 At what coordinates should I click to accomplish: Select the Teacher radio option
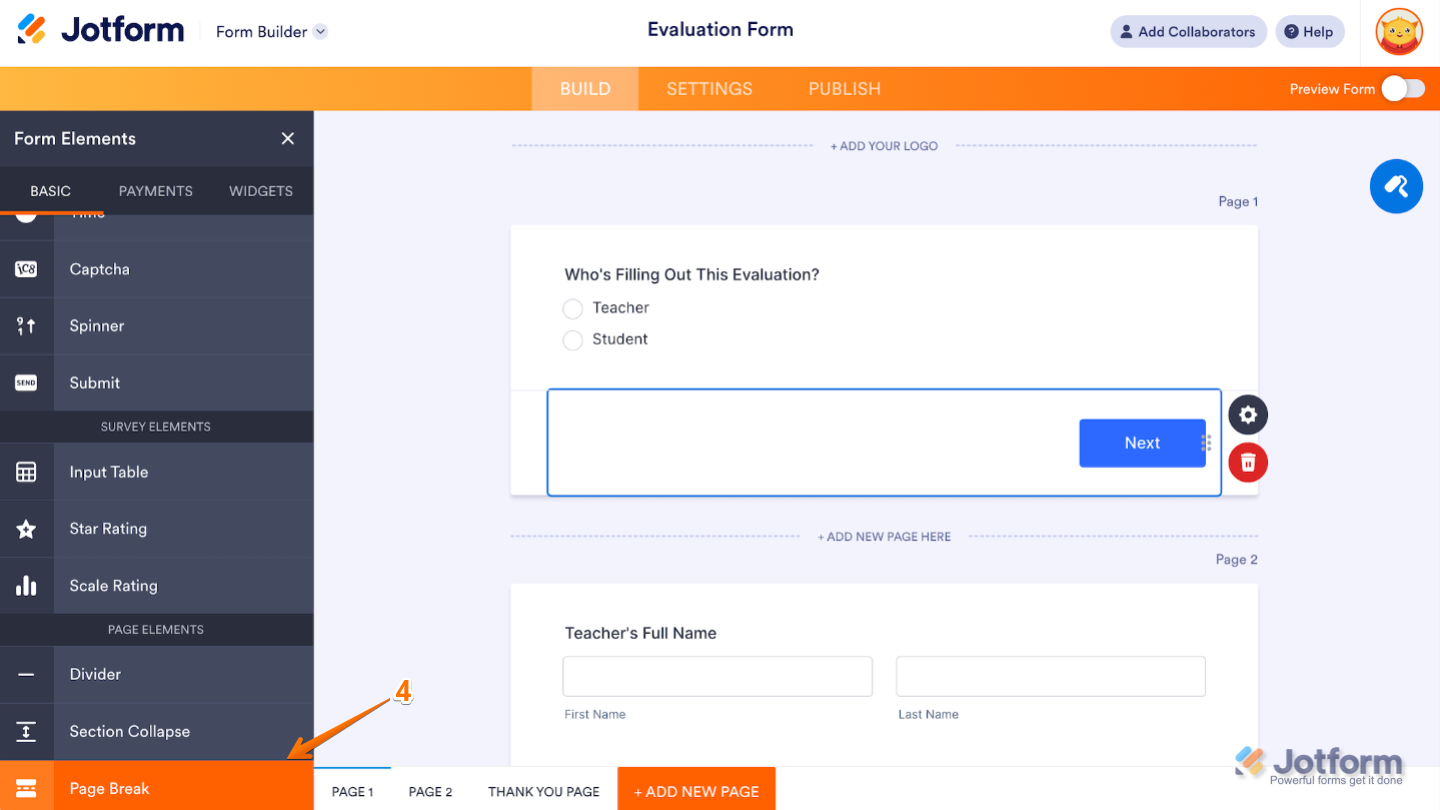pyautogui.click(x=573, y=308)
